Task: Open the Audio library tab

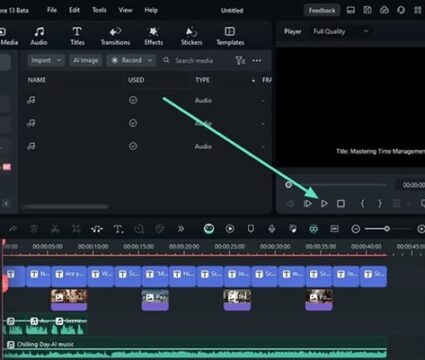Action: tap(39, 36)
